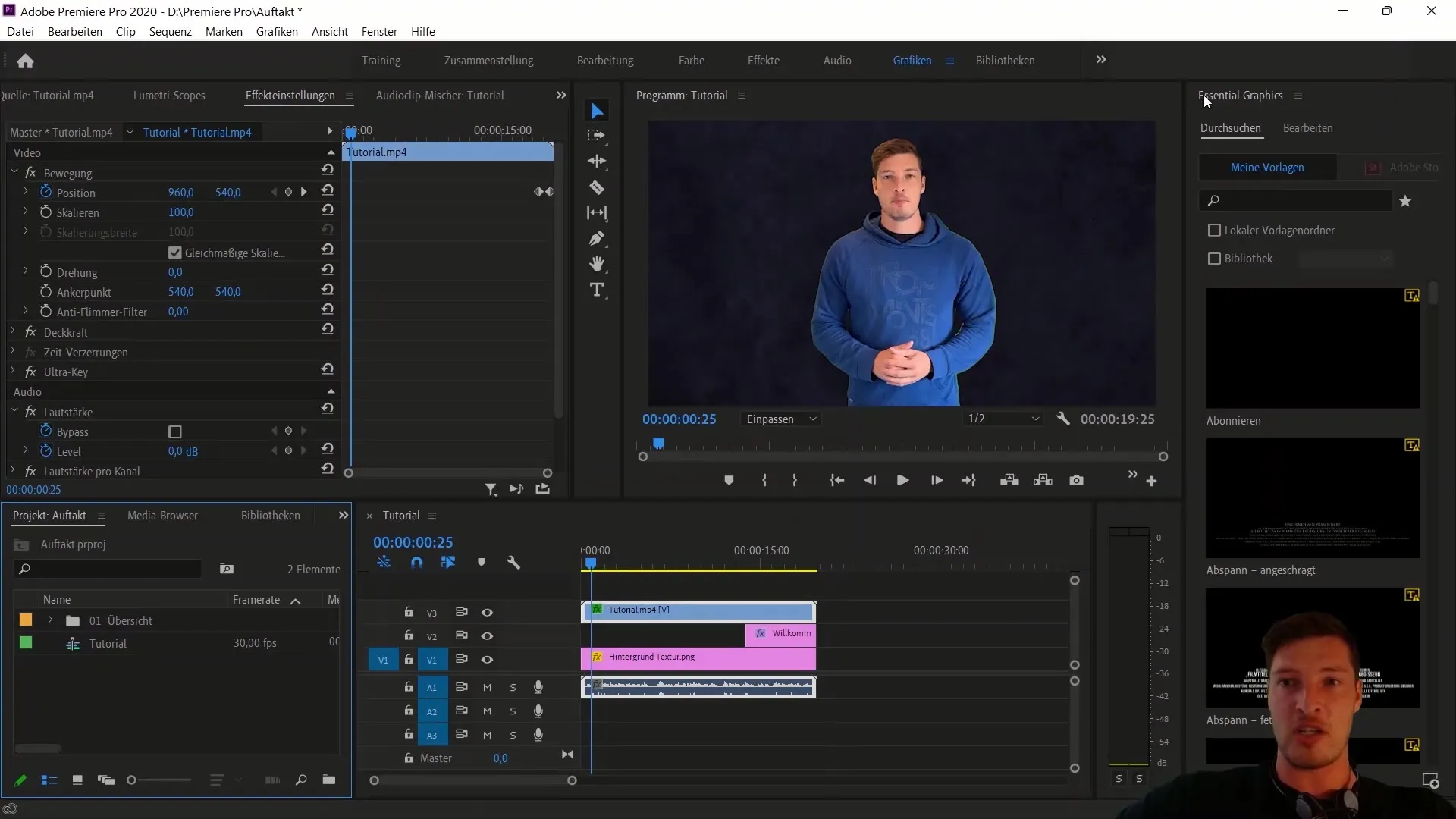Select the Track Select Forward tool
Screen dimensions: 1456x819
coord(597,136)
